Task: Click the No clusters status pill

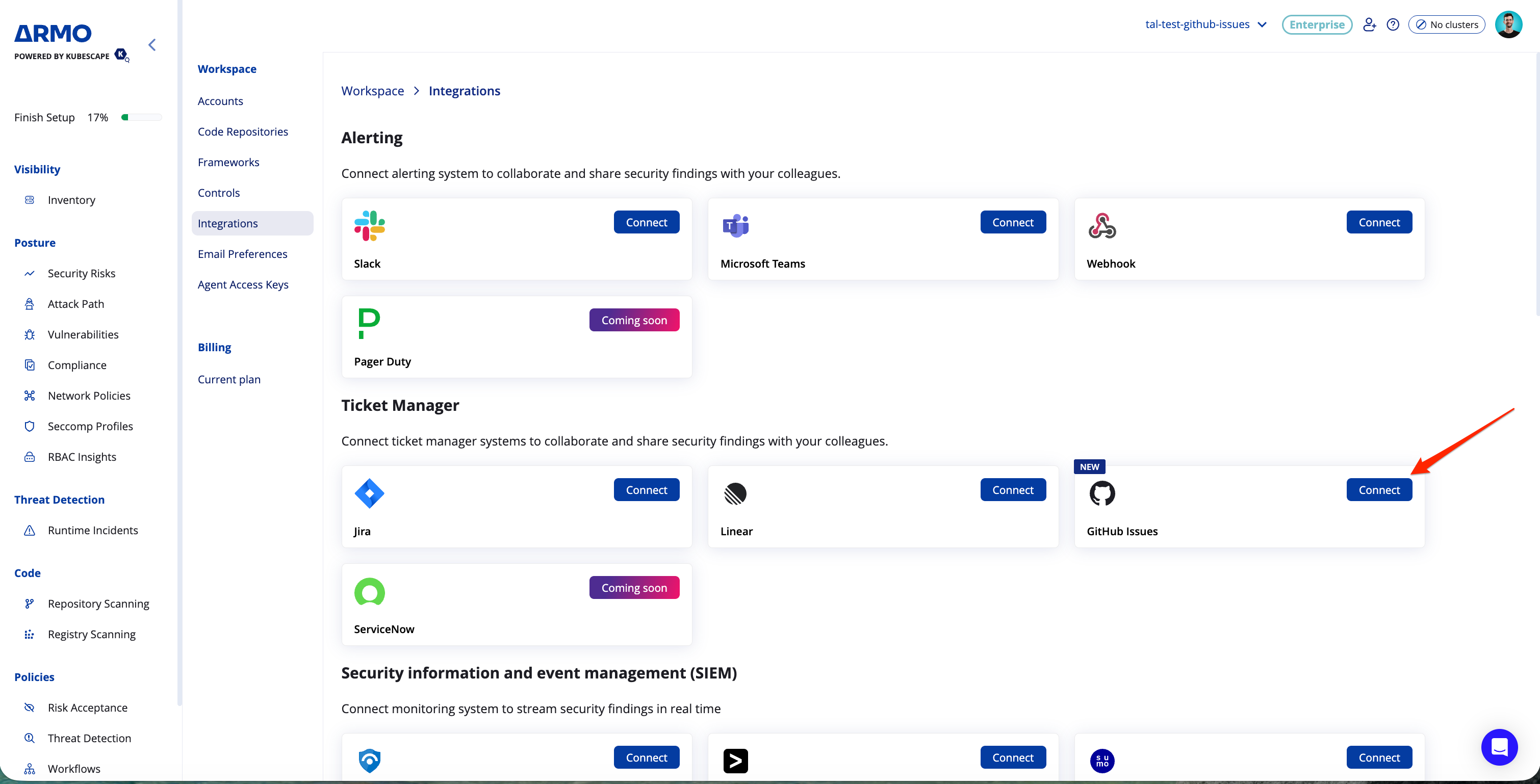Action: [1446, 24]
